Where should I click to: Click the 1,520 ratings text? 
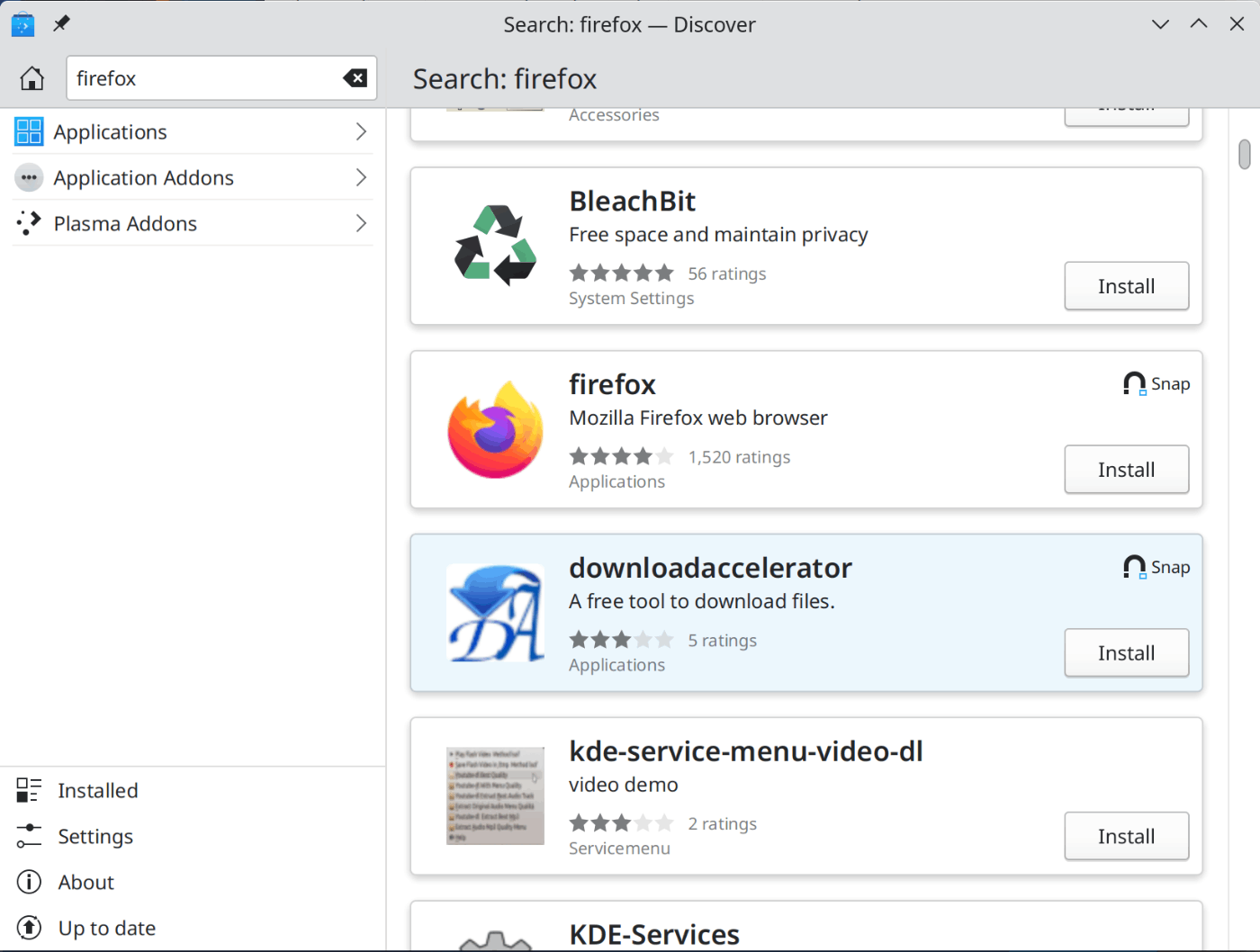[x=739, y=457]
